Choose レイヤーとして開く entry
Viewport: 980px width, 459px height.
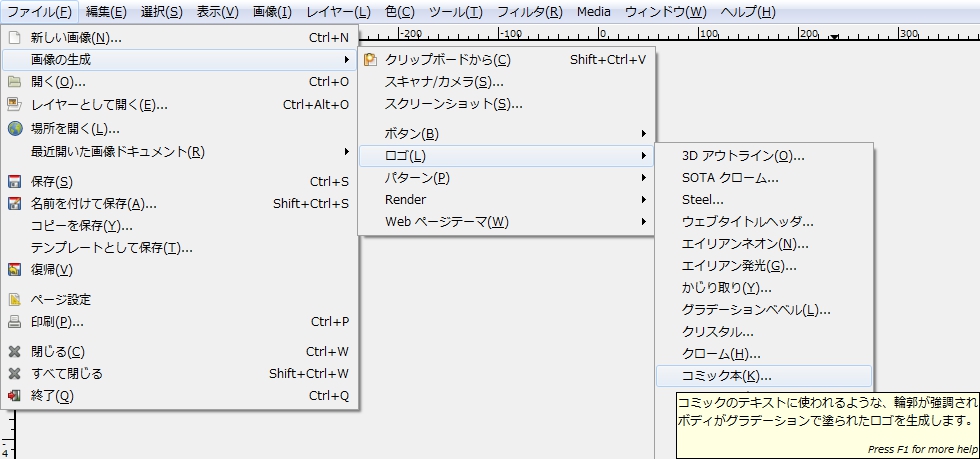pos(180,104)
